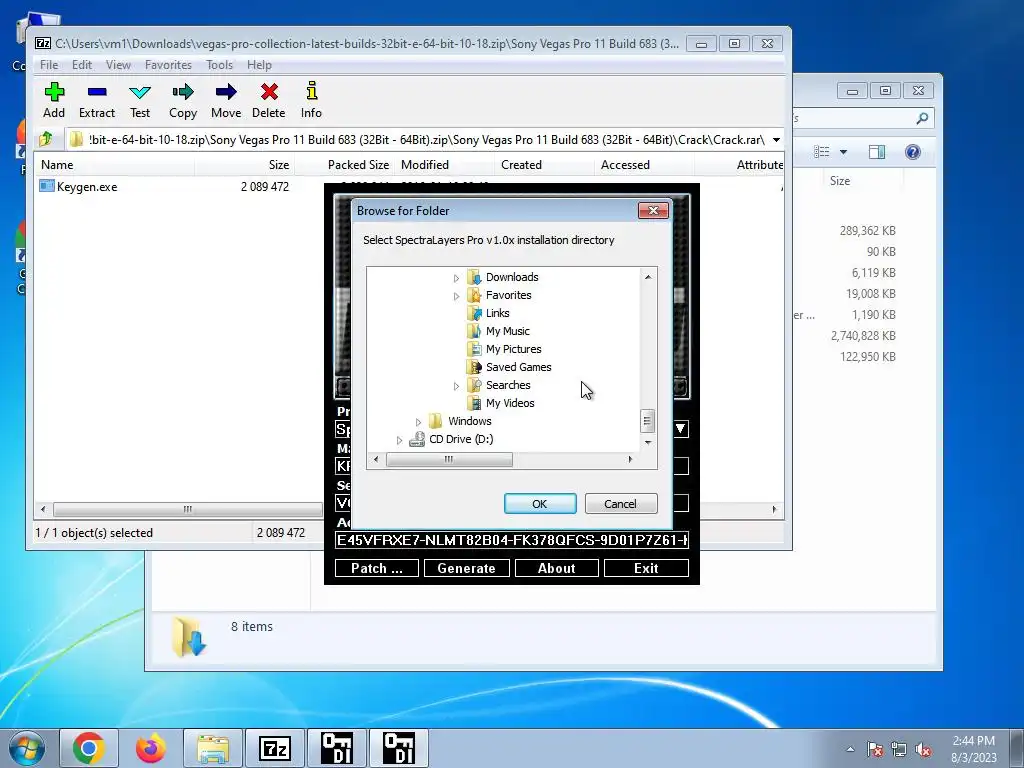Confirm folder selection with OK

tap(540, 504)
